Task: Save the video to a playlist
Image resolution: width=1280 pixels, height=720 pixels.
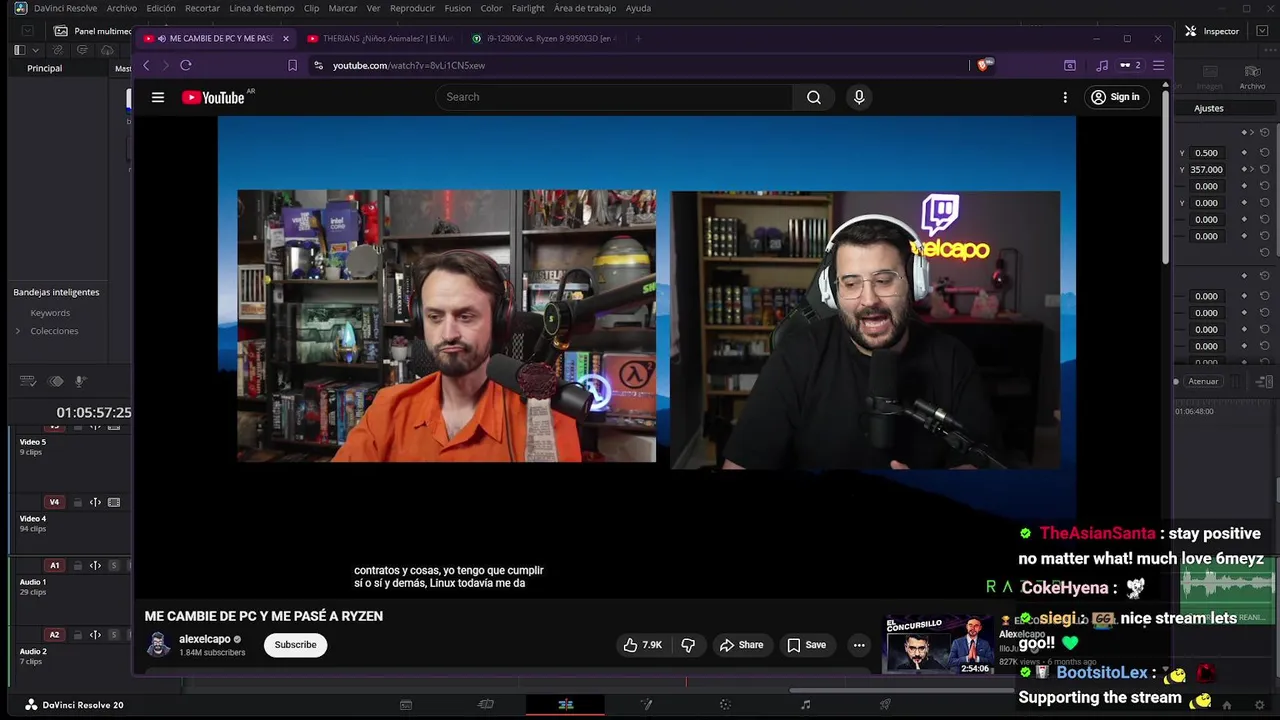Action: [806, 645]
